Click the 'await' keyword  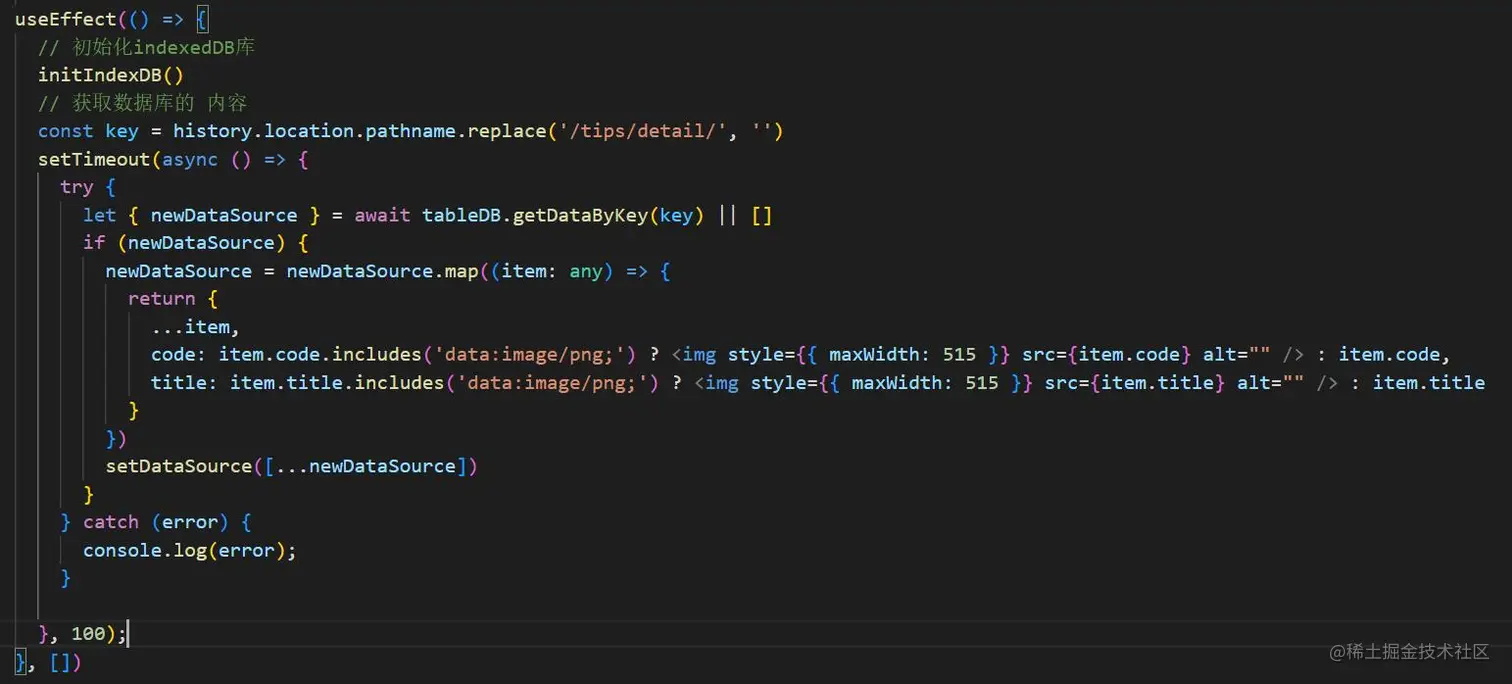click(x=383, y=215)
